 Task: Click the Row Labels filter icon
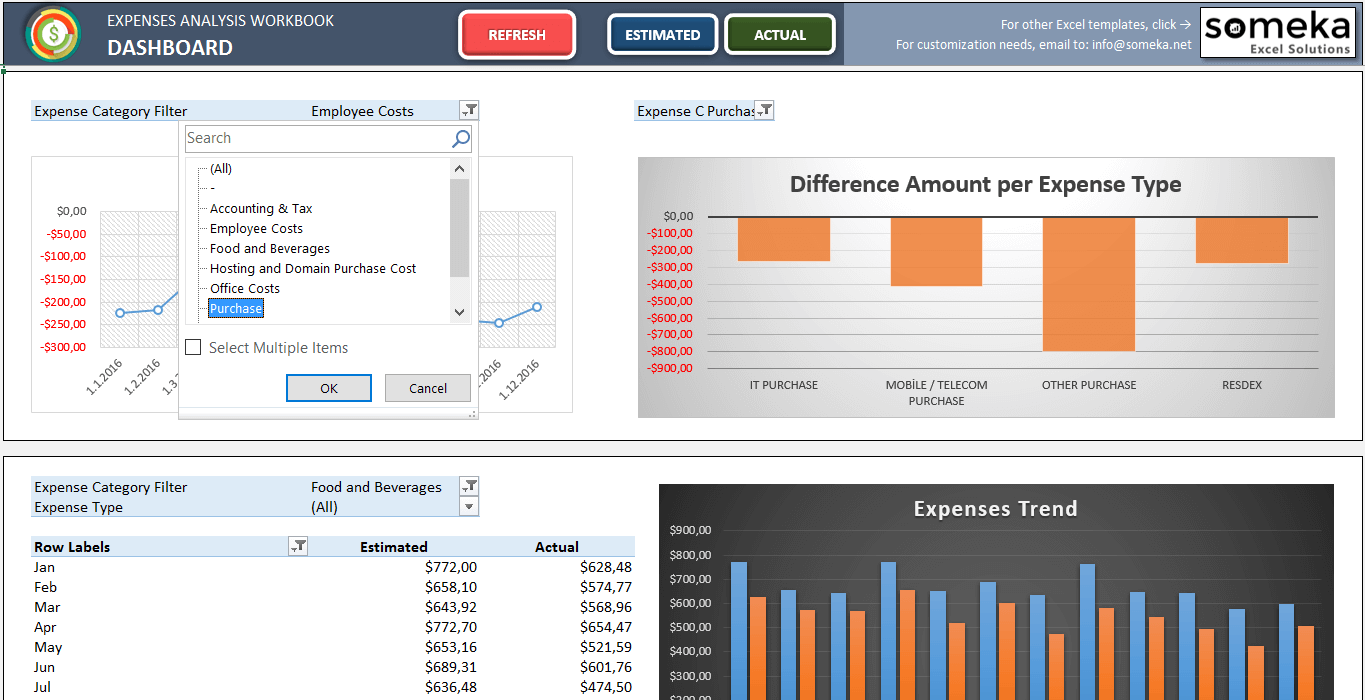tap(298, 546)
